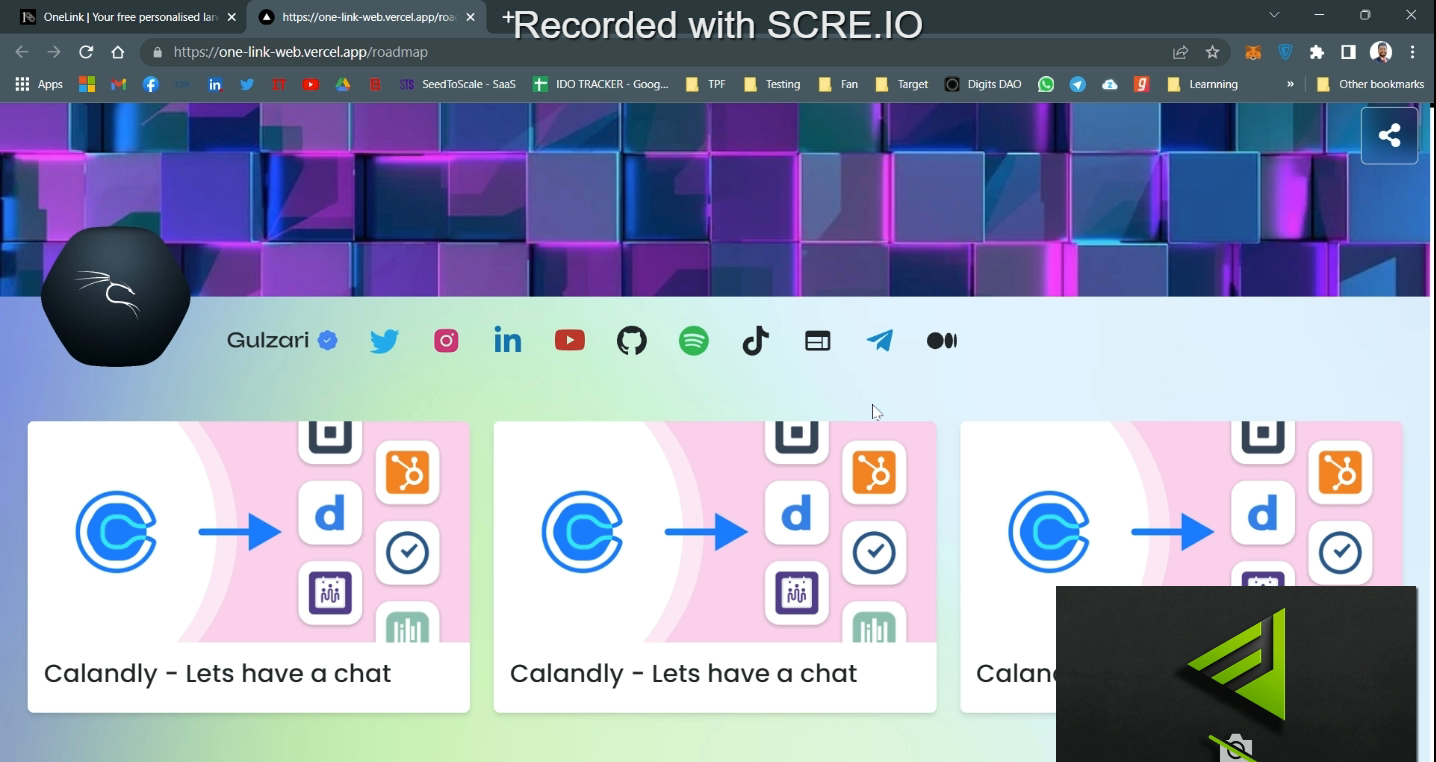Open the Facebook bookmark icon
This screenshot has width=1436, height=762.
tap(151, 84)
